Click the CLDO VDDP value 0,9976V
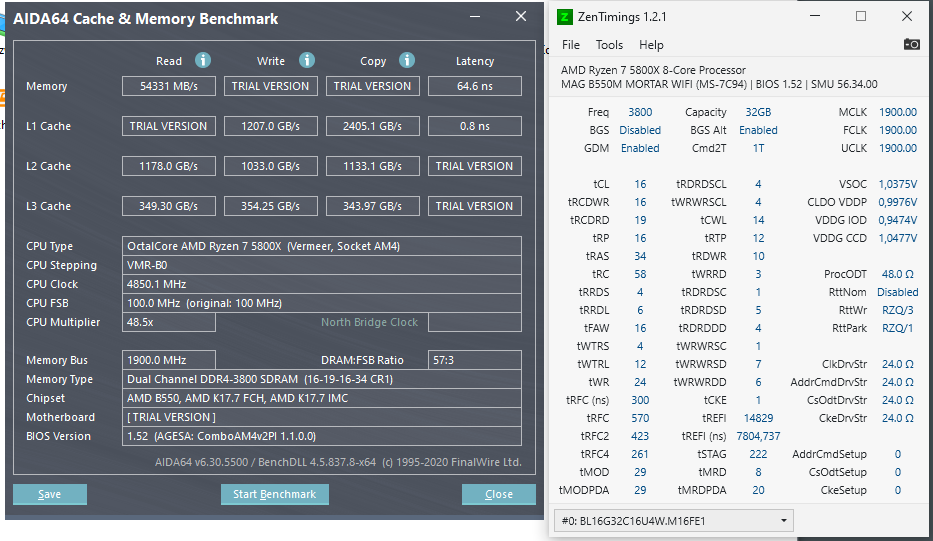The width and height of the screenshot is (933, 541). pyautogui.click(x=898, y=202)
